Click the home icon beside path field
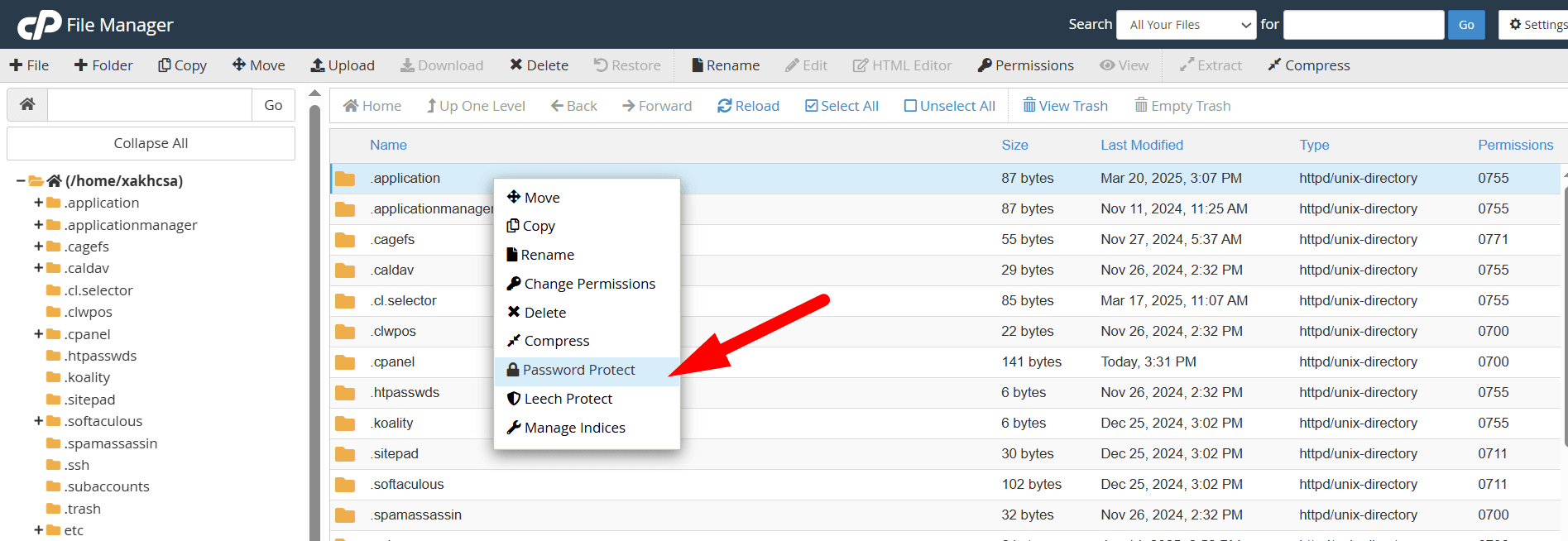Image resolution: width=1568 pixels, height=541 pixels. click(27, 105)
